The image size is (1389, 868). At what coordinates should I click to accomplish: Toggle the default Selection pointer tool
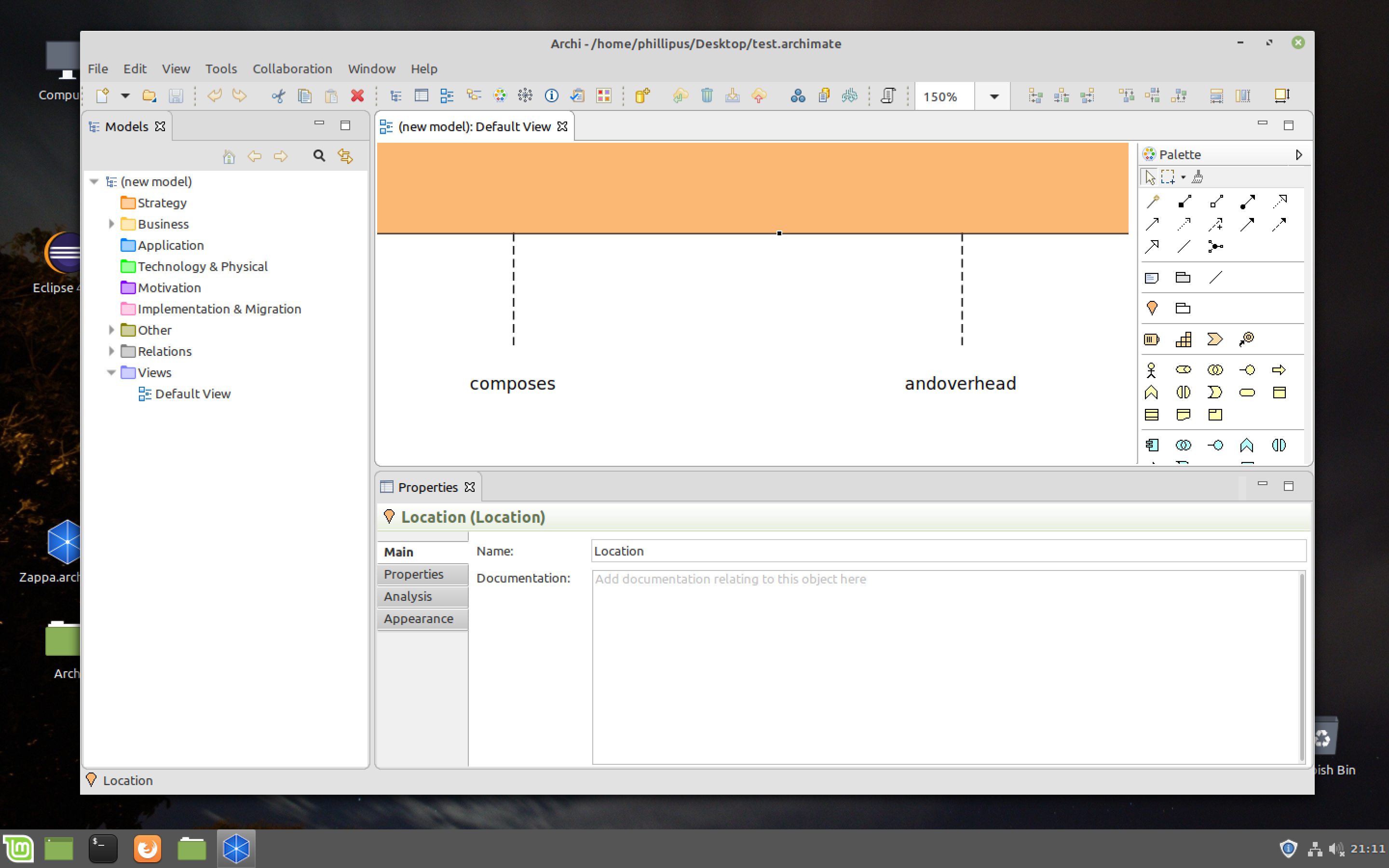(x=1150, y=176)
